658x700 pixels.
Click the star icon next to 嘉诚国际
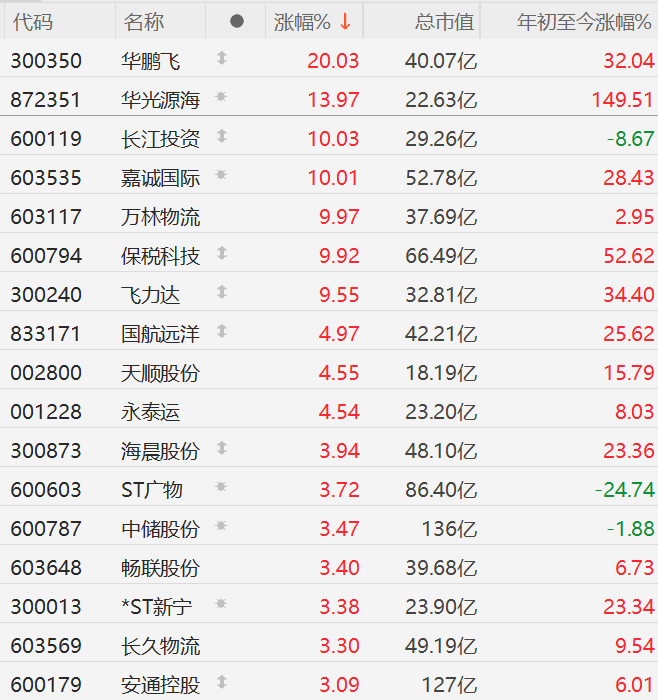pyautogui.click(x=221, y=175)
